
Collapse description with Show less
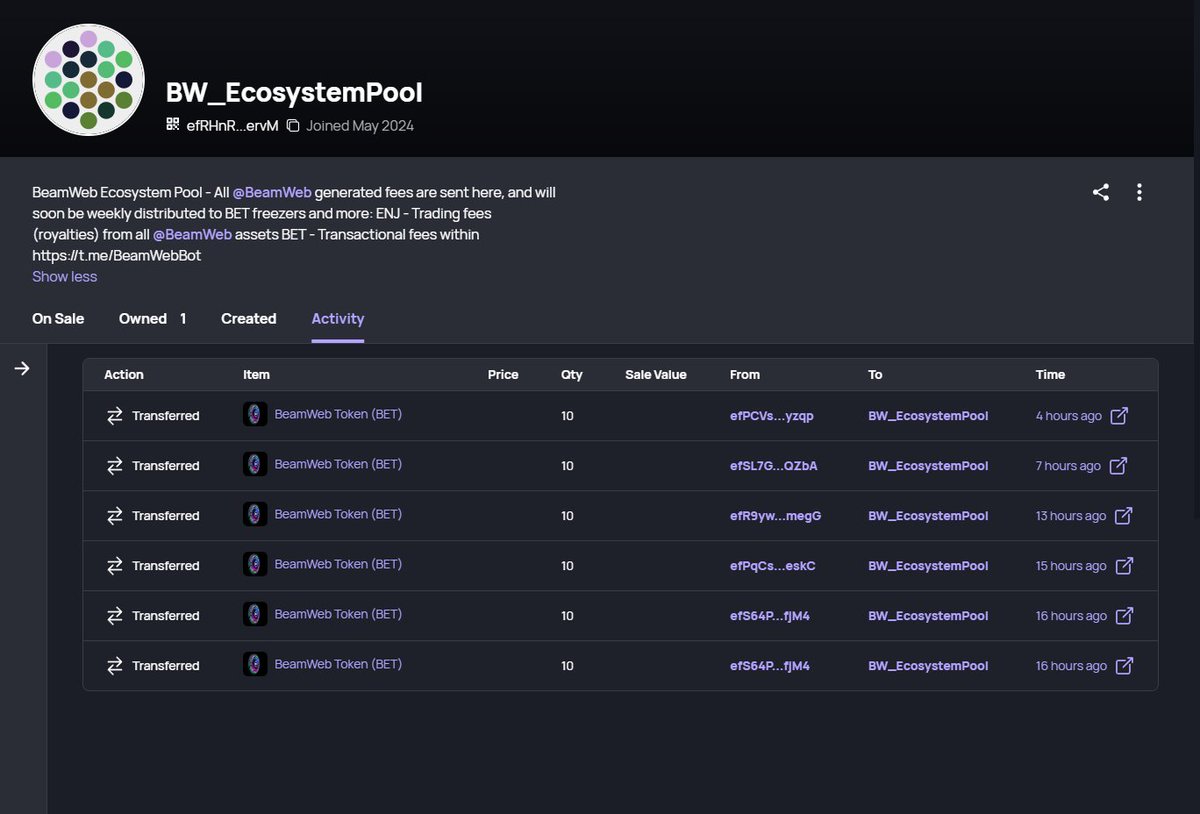64,276
